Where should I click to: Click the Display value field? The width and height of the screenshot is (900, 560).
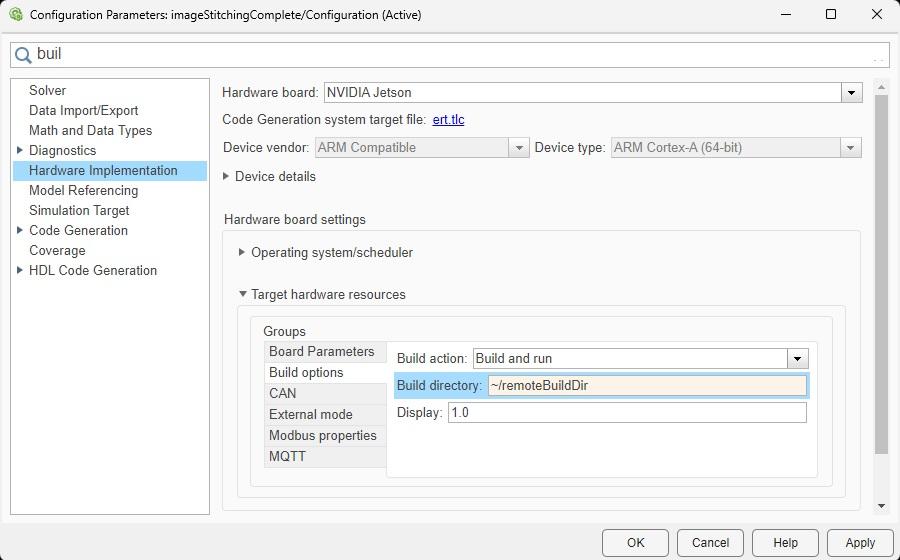click(x=627, y=413)
